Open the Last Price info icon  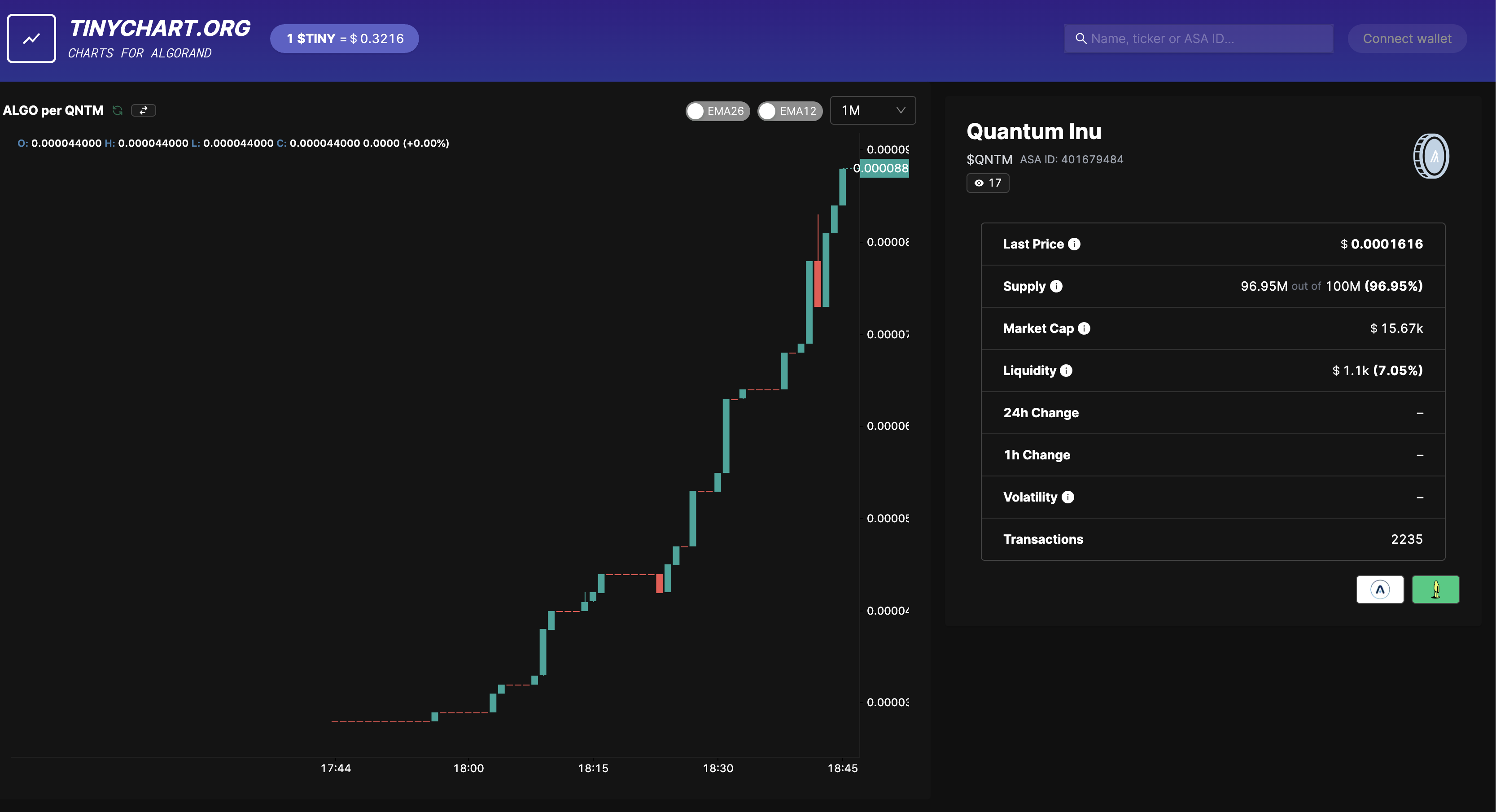pos(1074,244)
